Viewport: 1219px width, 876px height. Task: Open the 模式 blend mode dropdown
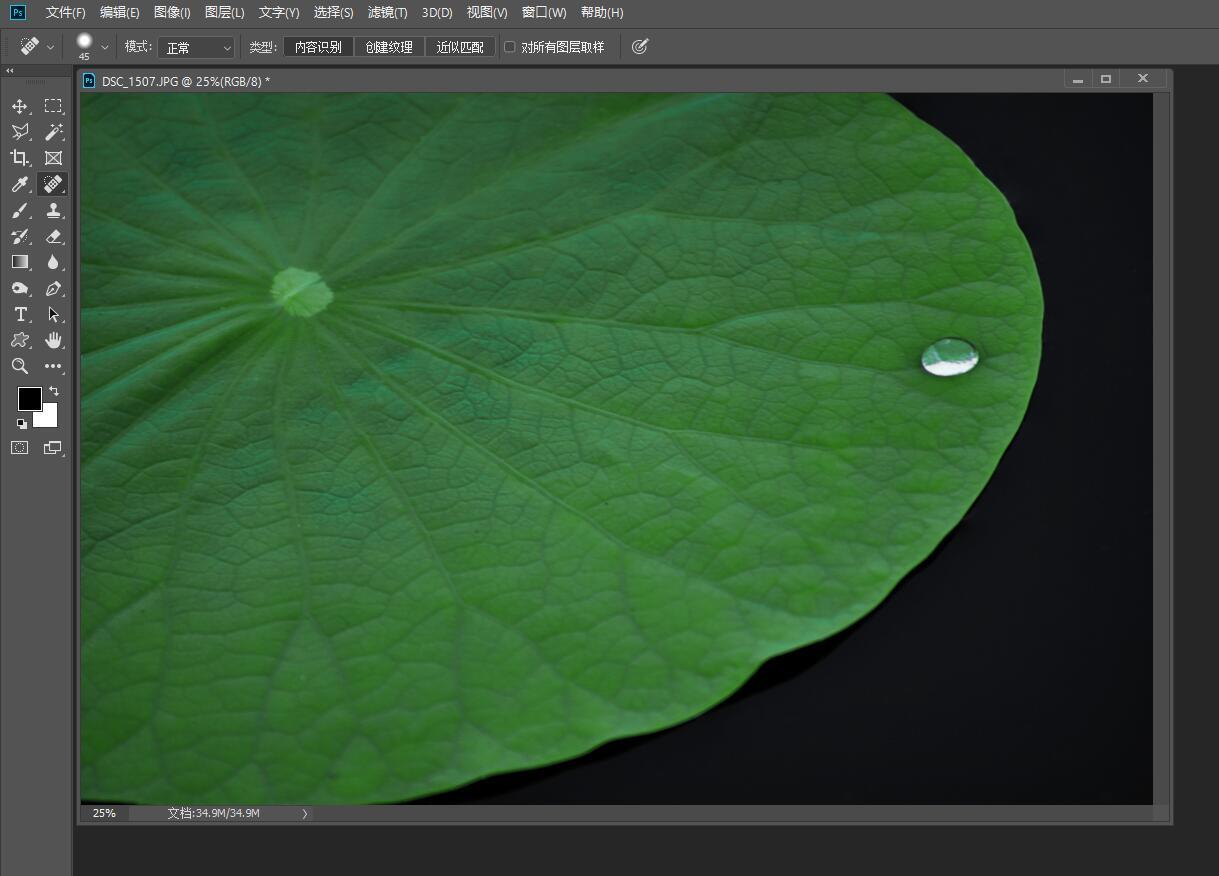click(x=196, y=47)
